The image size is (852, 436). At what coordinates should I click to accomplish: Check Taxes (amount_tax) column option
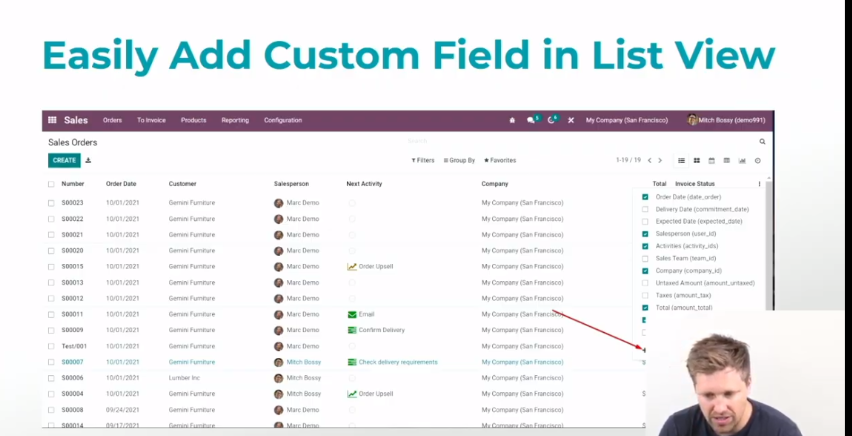(x=645, y=295)
